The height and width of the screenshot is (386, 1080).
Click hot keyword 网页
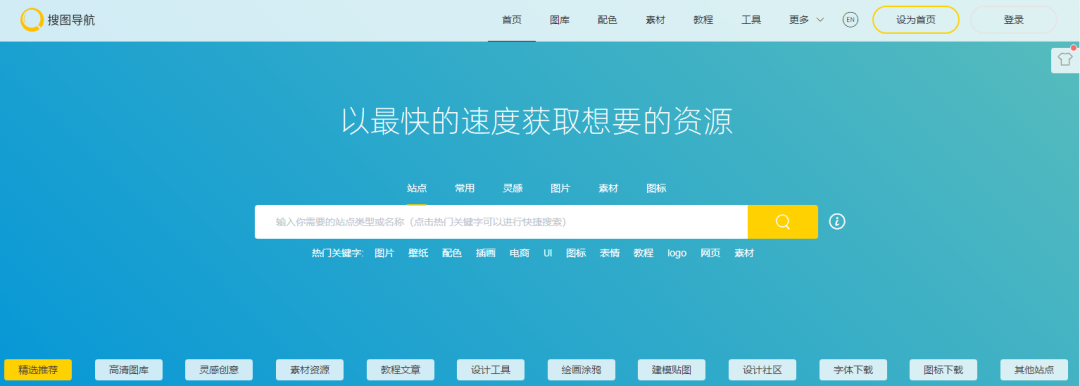coord(710,254)
